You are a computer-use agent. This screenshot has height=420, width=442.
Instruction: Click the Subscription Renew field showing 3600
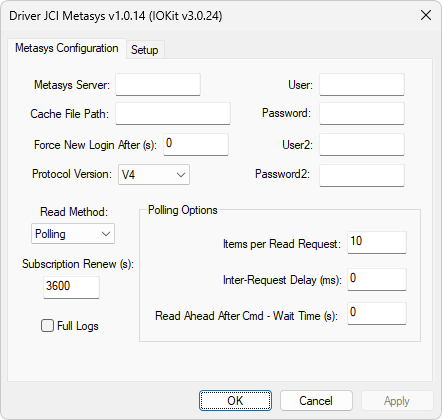[71, 287]
